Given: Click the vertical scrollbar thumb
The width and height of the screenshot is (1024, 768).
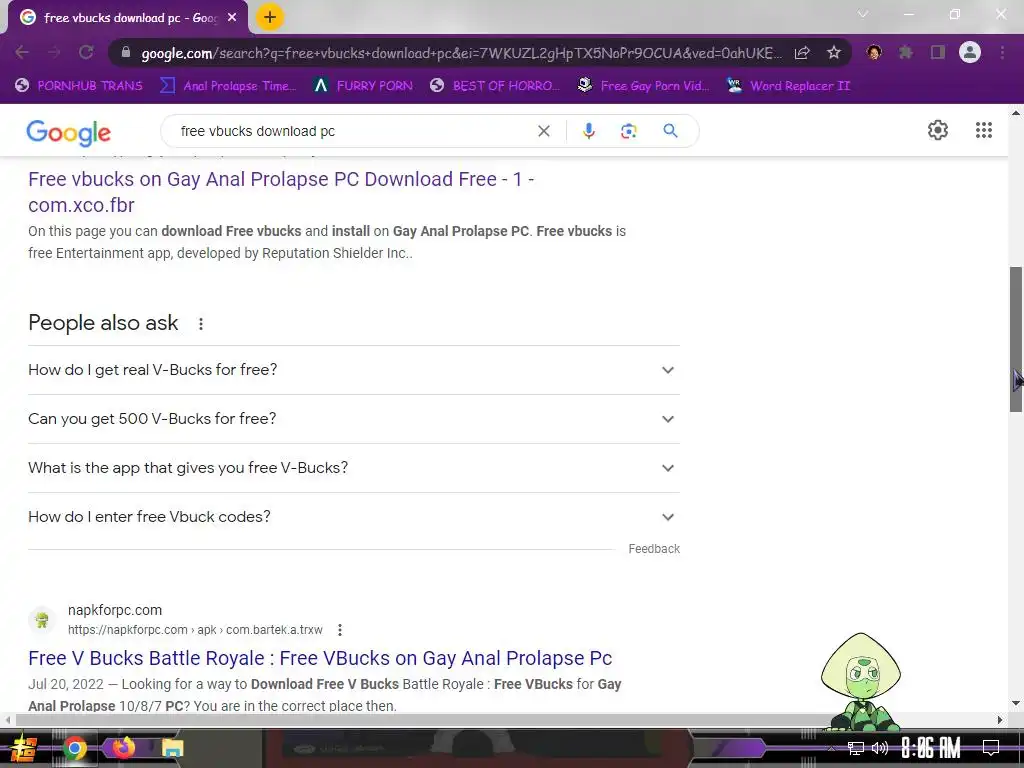Looking at the screenshot, I should [x=1016, y=339].
